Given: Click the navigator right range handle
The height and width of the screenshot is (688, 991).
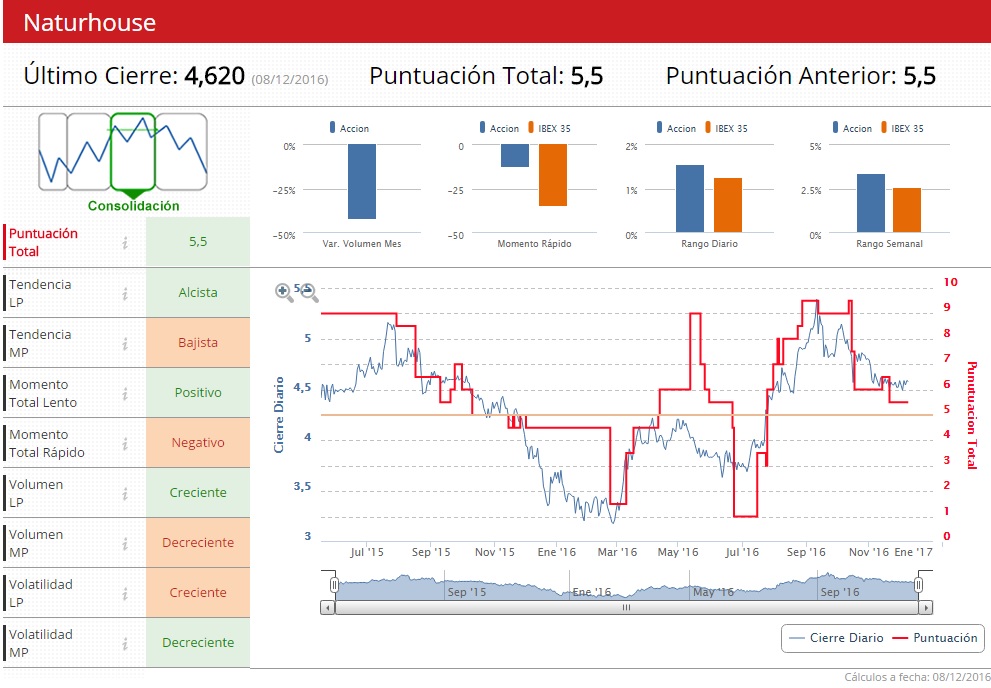Looking at the screenshot, I should [918, 585].
